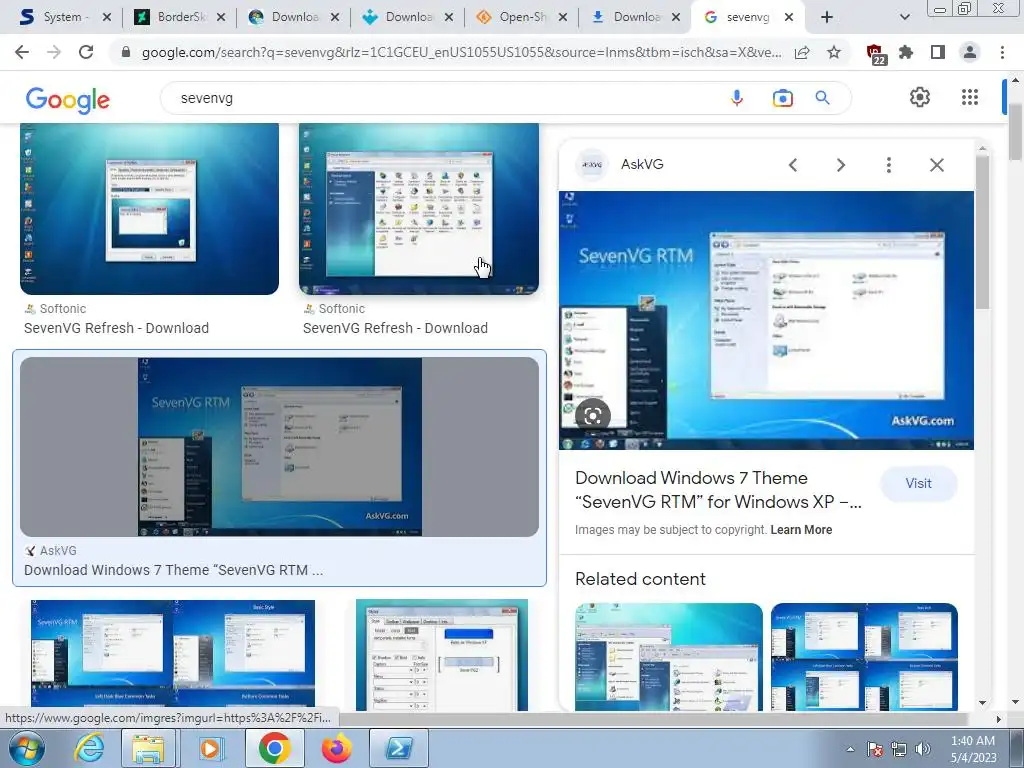Open more options in the AskVG preview panel
Image resolution: width=1024 pixels, height=768 pixels.
pyautogui.click(x=888, y=165)
